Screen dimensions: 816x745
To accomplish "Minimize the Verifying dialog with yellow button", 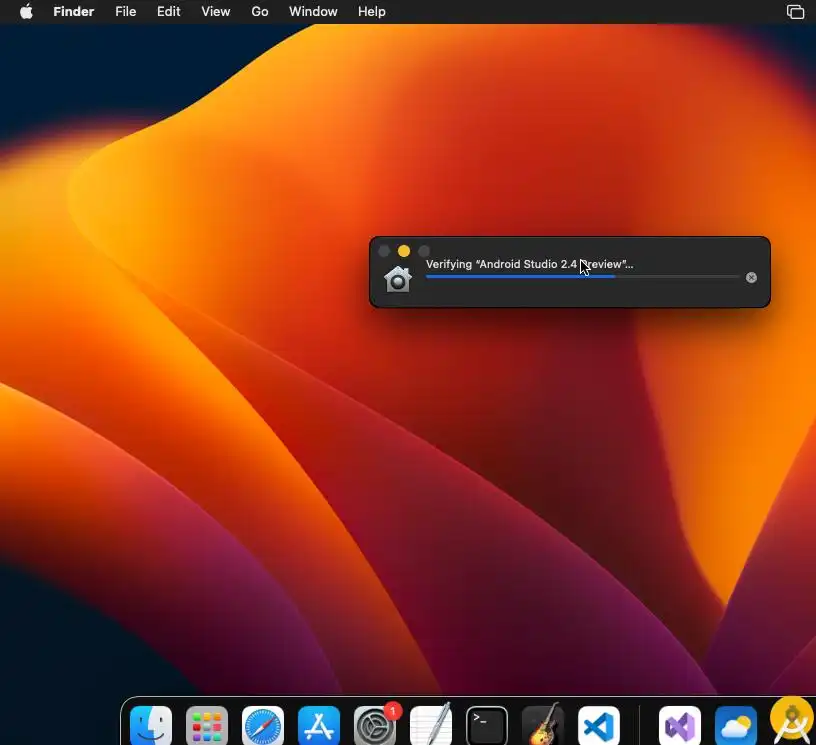I will 404,251.
